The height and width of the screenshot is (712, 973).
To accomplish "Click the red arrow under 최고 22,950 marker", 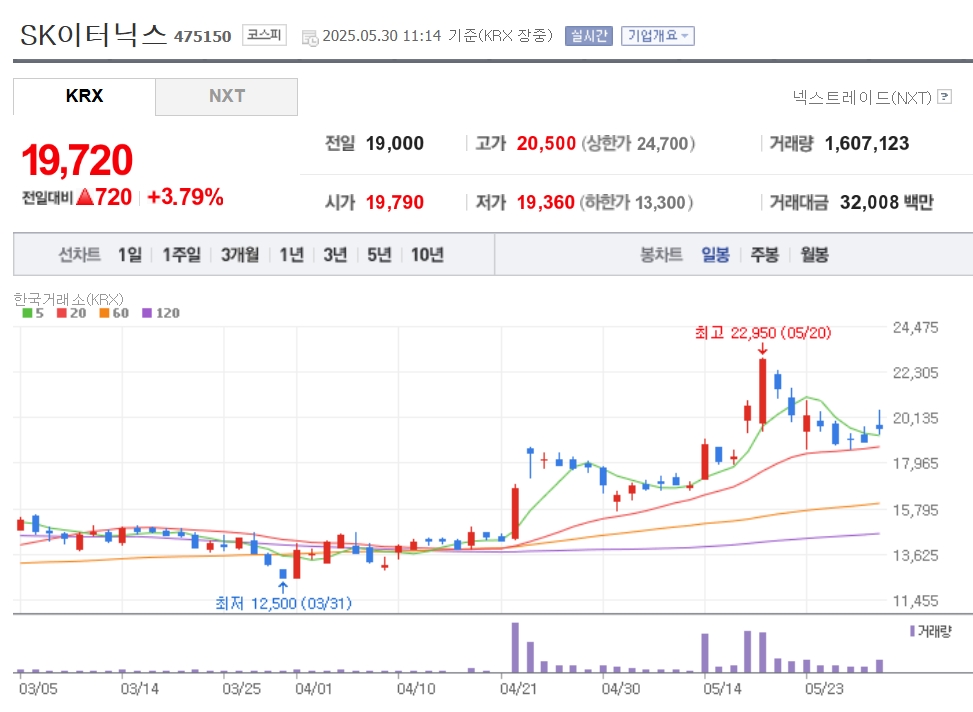I will (762, 349).
